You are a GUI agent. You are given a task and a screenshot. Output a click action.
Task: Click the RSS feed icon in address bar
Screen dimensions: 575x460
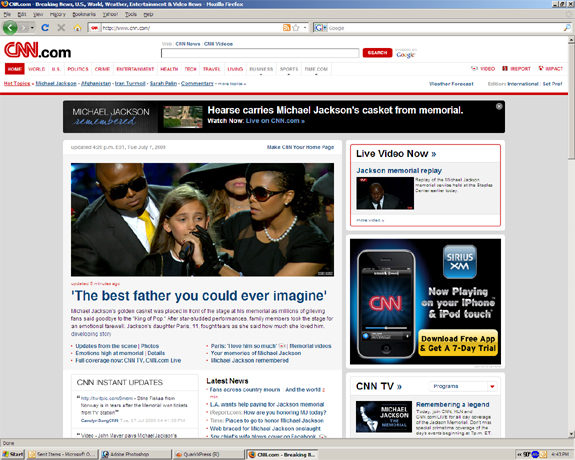pos(286,28)
